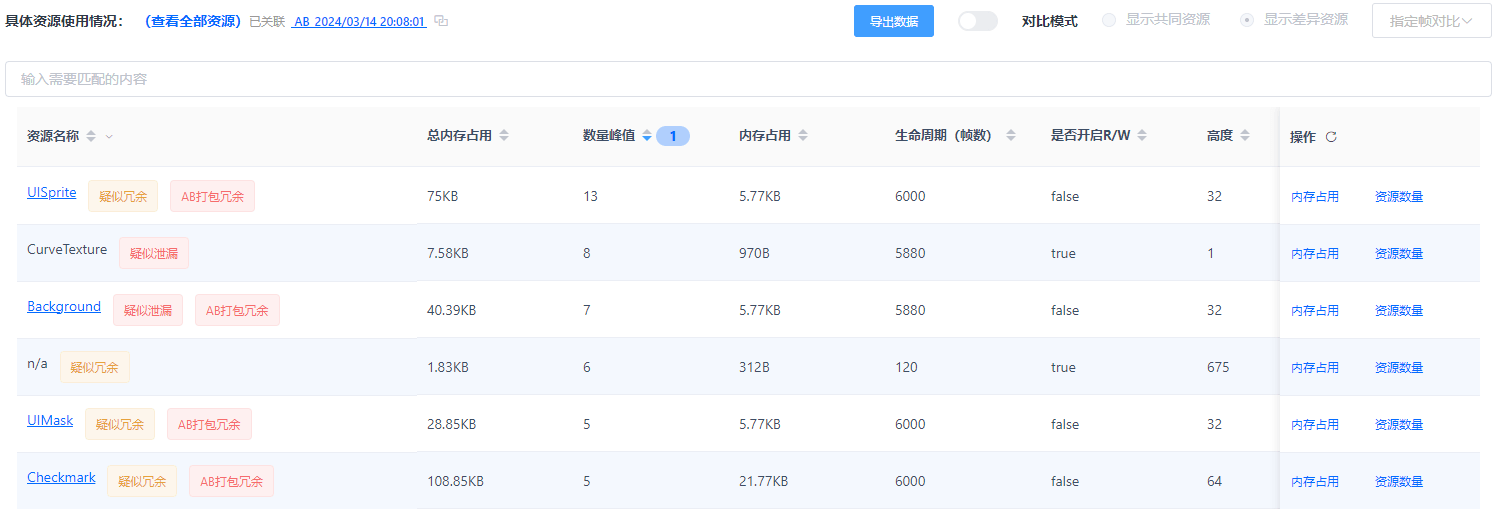This screenshot has width=1498, height=509.
Task: Expand the filter chevron beside 资源名称
Action: [109, 136]
